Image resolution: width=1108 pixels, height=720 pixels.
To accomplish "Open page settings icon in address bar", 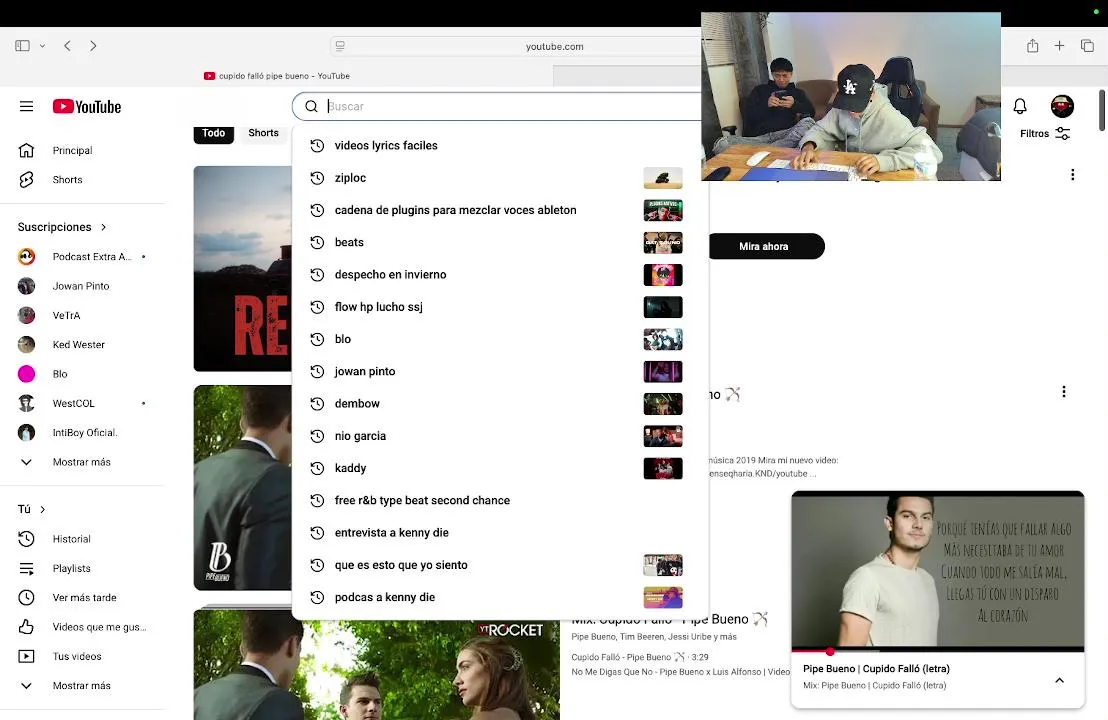I will pos(340,46).
